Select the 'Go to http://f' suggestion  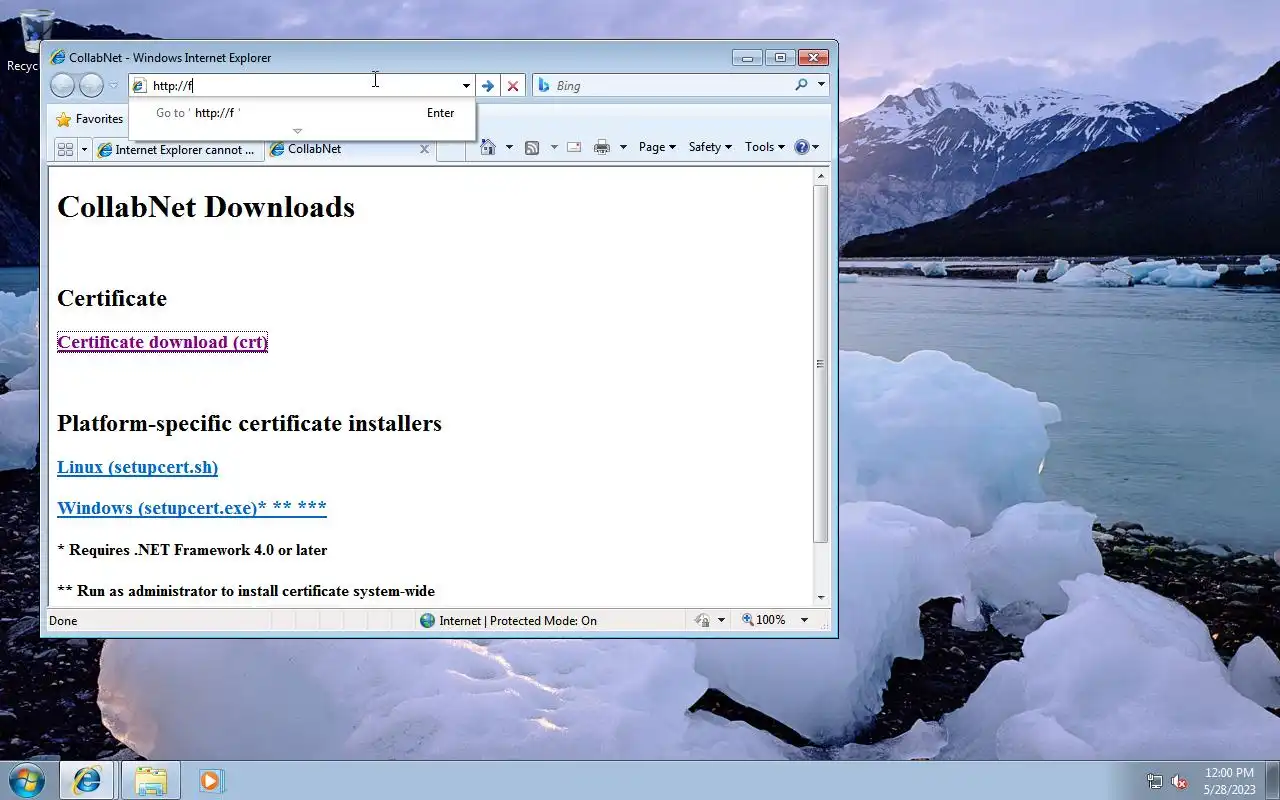point(302,113)
